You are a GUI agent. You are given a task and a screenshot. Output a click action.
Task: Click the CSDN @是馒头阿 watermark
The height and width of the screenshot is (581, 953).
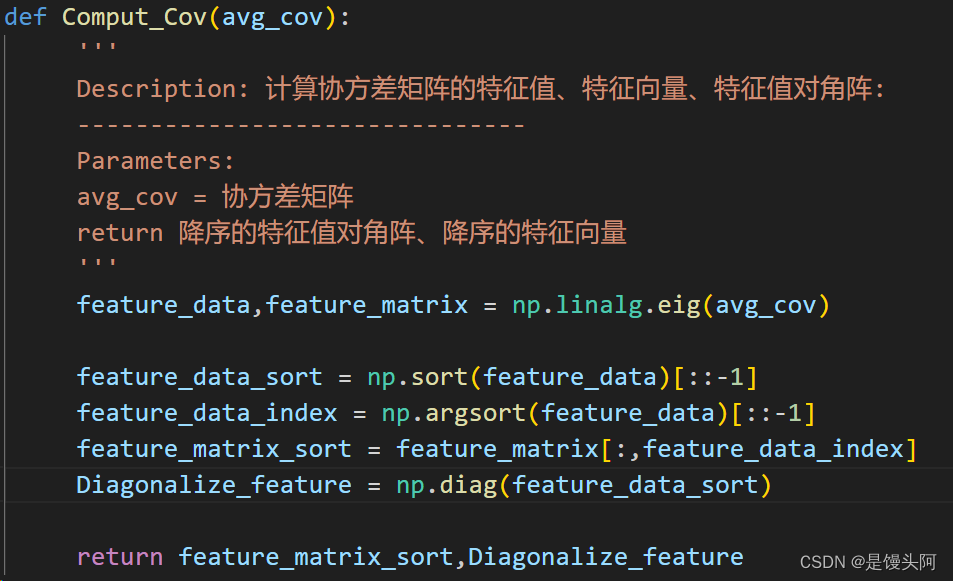868,562
